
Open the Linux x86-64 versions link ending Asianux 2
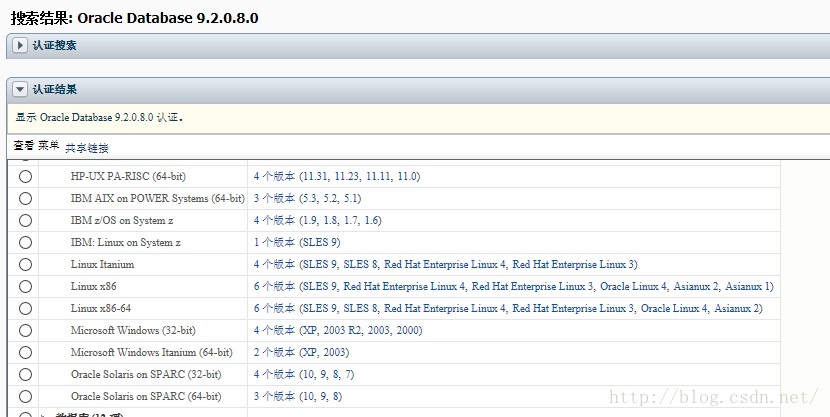click(x=508, y=308)
